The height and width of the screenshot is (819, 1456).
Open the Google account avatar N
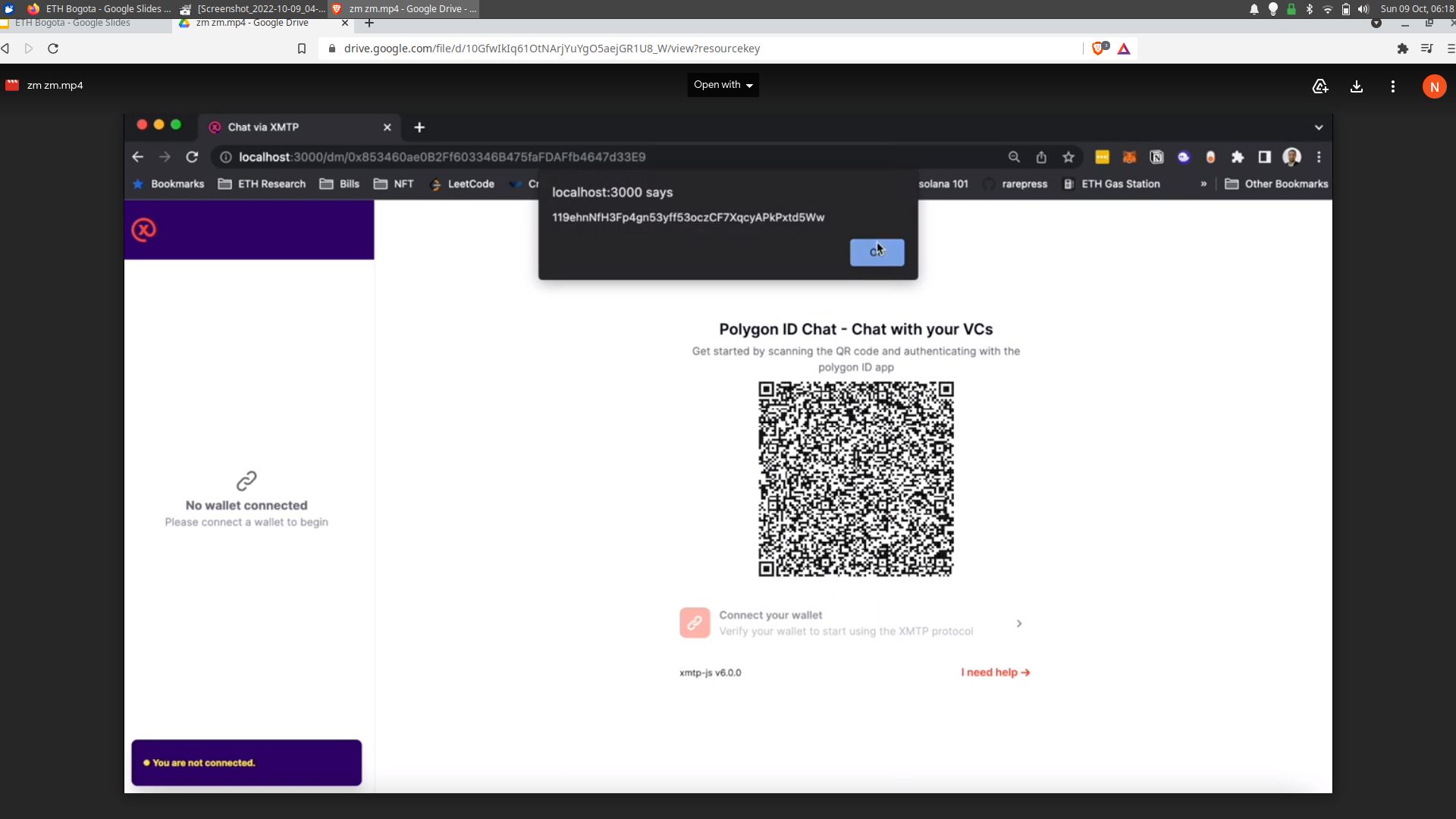pos(1434,86)
